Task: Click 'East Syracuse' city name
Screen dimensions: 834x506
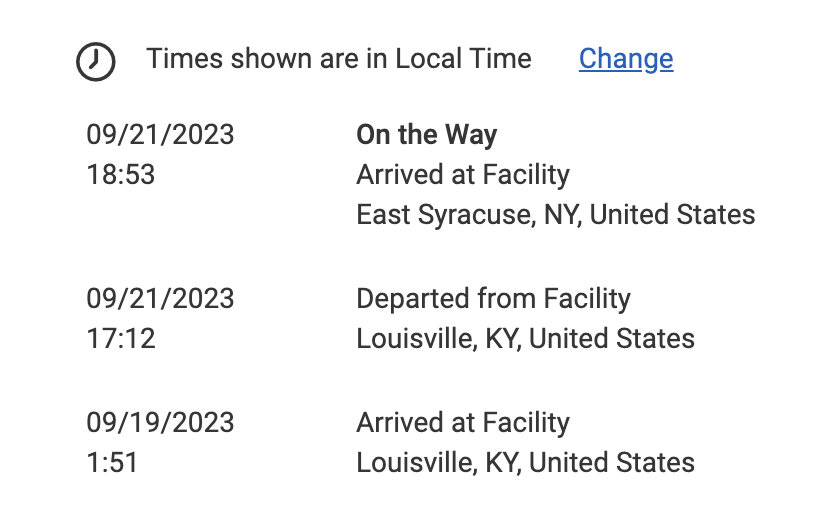Action: click(x=440, y=214)
